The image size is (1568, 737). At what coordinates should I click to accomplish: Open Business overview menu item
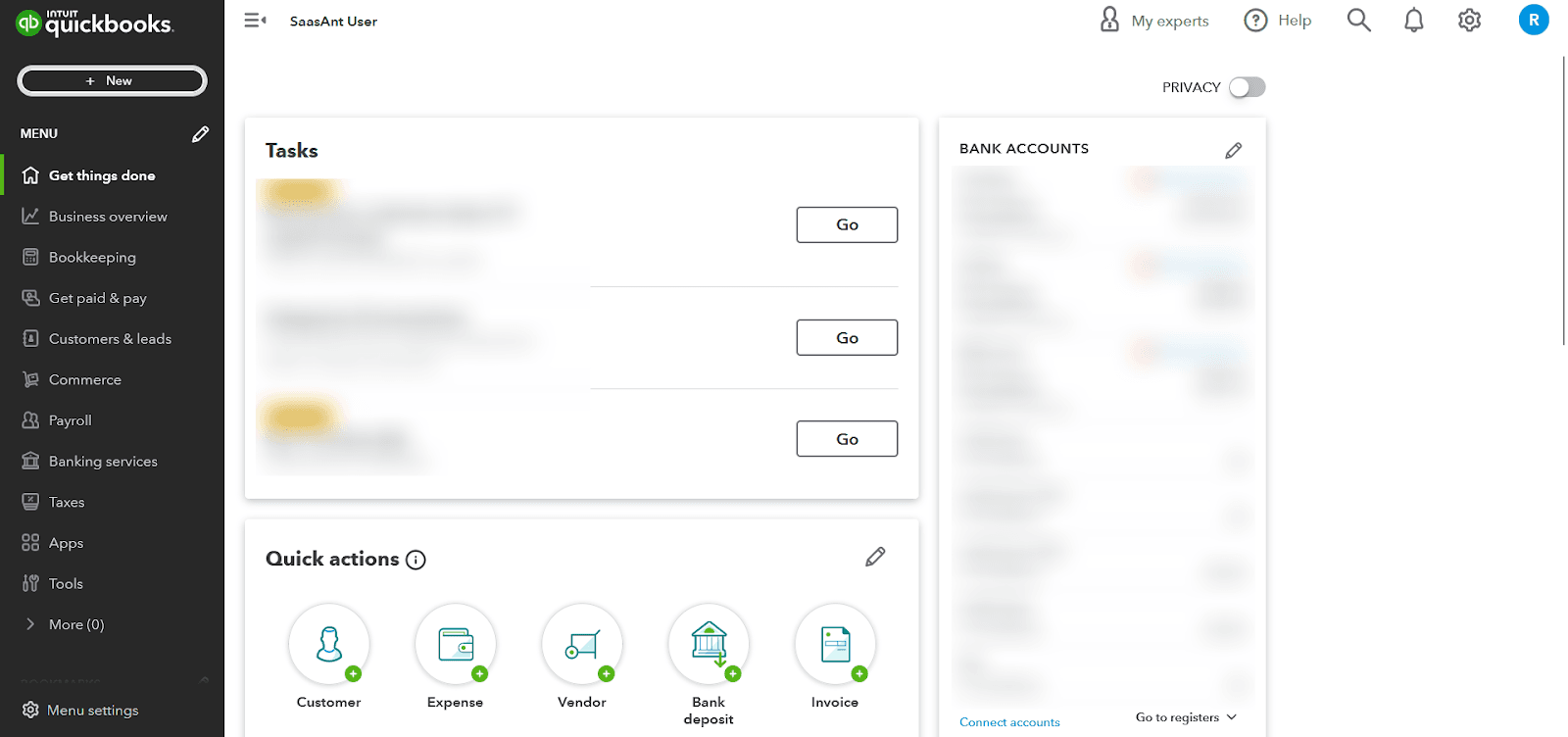112,217
